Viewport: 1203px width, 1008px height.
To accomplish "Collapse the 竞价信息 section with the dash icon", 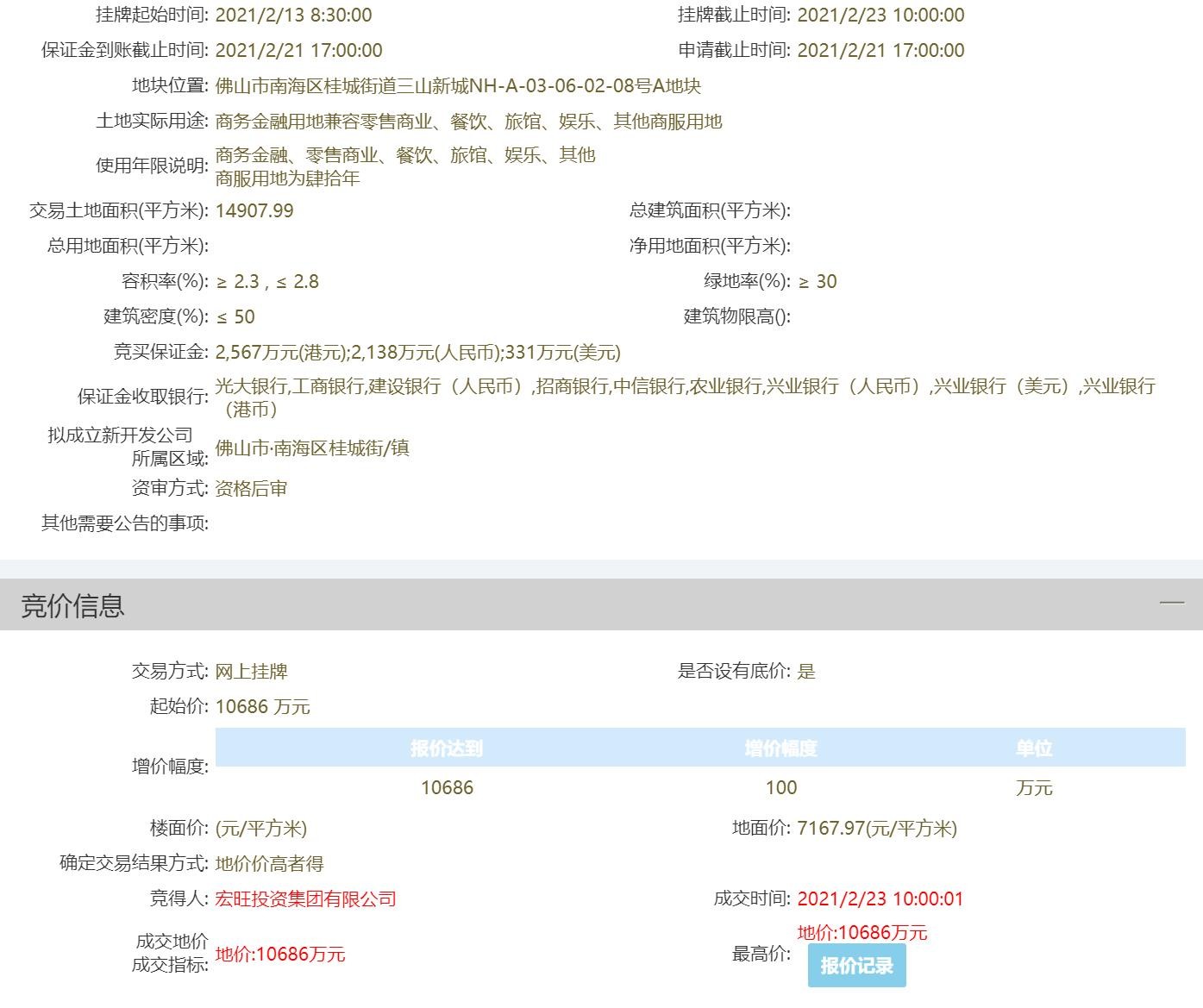I will [x=1171, y=603].
